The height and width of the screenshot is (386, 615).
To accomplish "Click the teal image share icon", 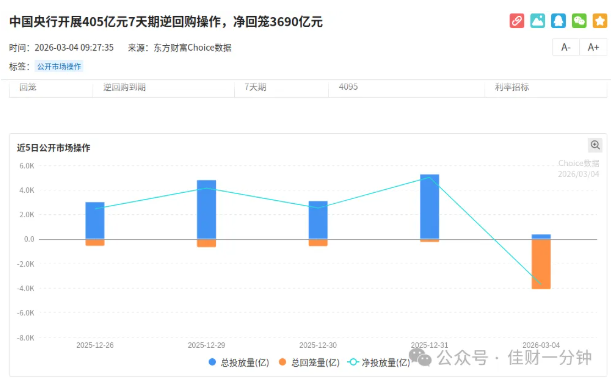I will [x=537, y=21].
